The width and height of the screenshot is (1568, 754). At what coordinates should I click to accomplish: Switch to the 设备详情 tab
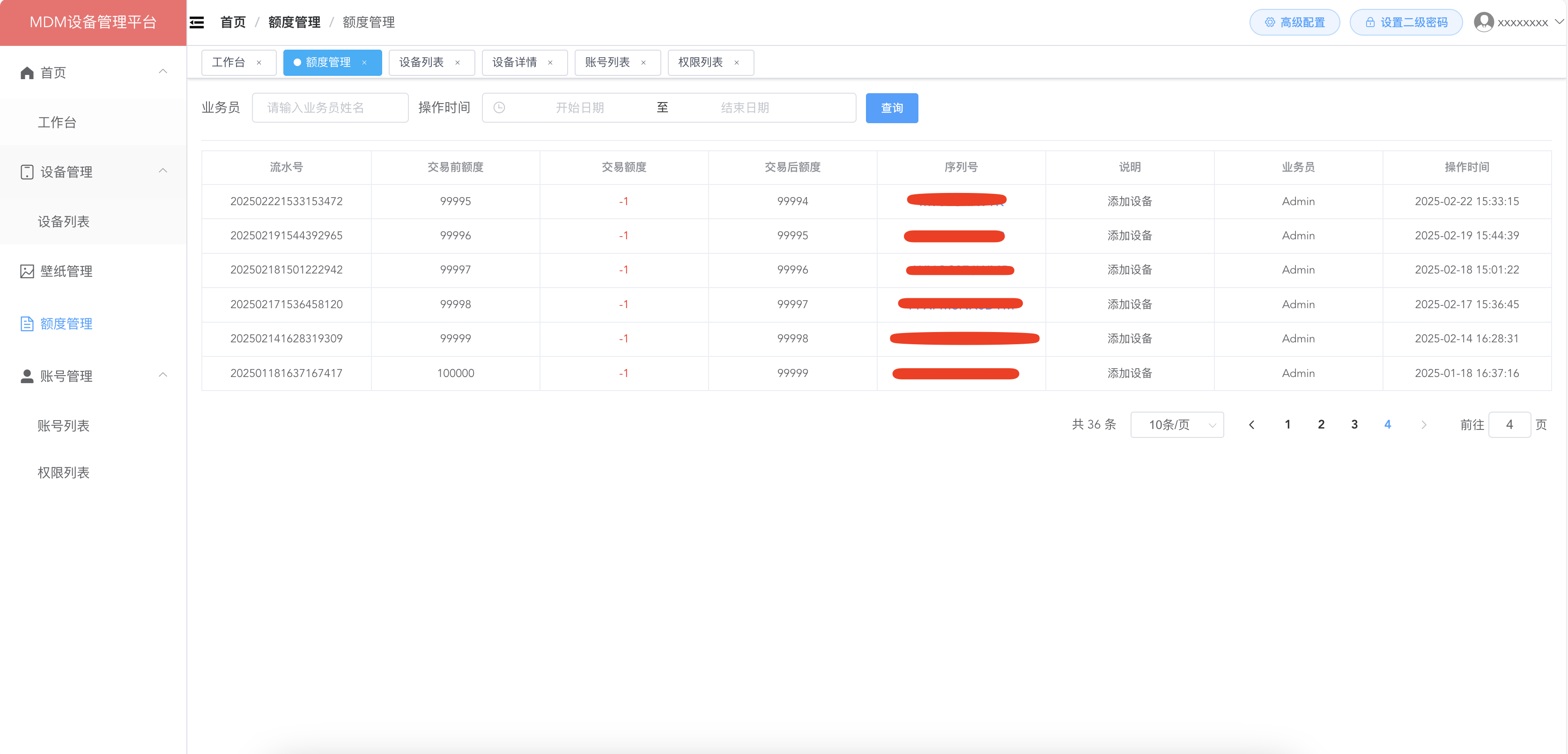click(x=514, y=63)
